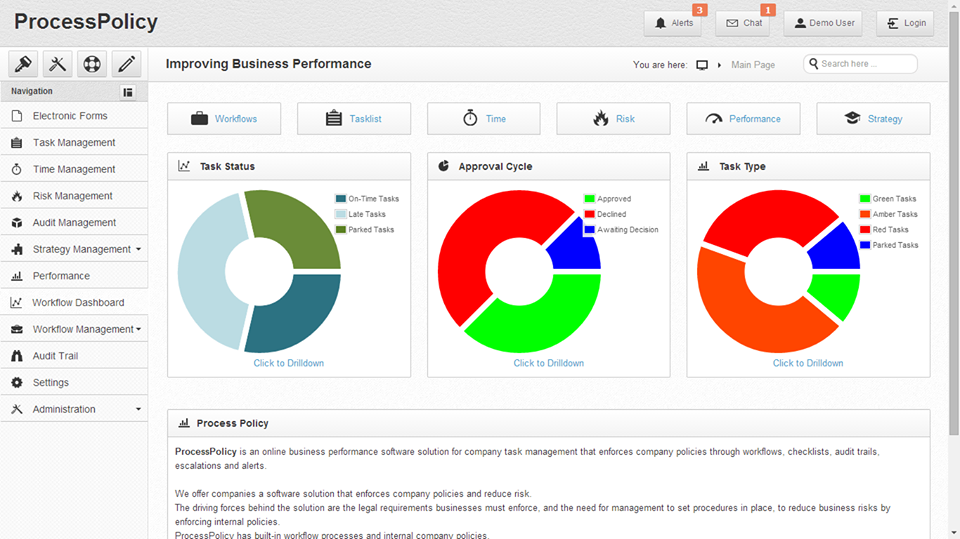Expand the Administration submenu arrow
Screen dimensions: 960x539
tap(138, 409)
